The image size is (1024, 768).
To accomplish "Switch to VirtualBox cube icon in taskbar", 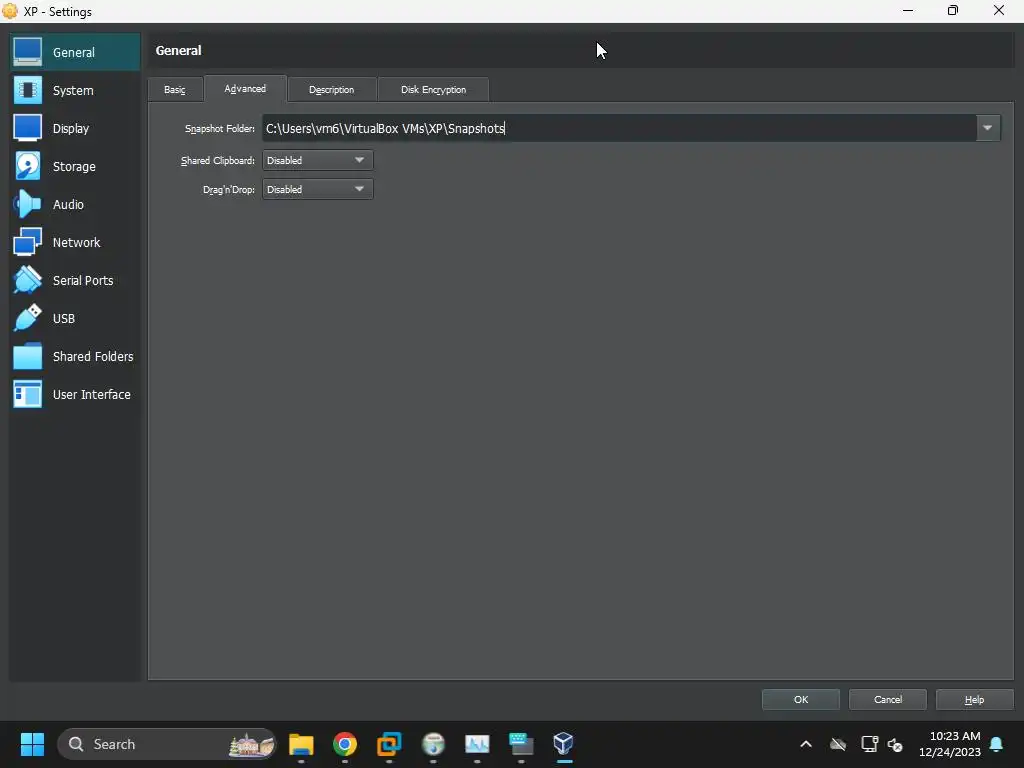I will coord(564,744).
